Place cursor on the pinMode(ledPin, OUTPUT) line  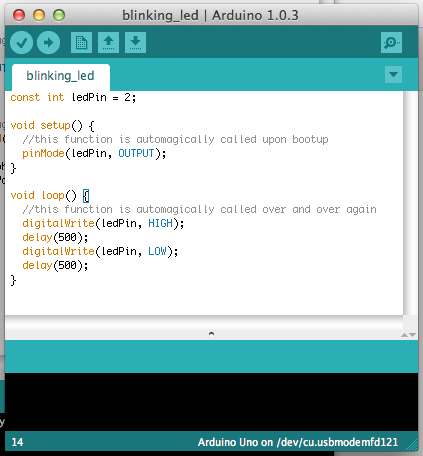click(x=94, y=153)
